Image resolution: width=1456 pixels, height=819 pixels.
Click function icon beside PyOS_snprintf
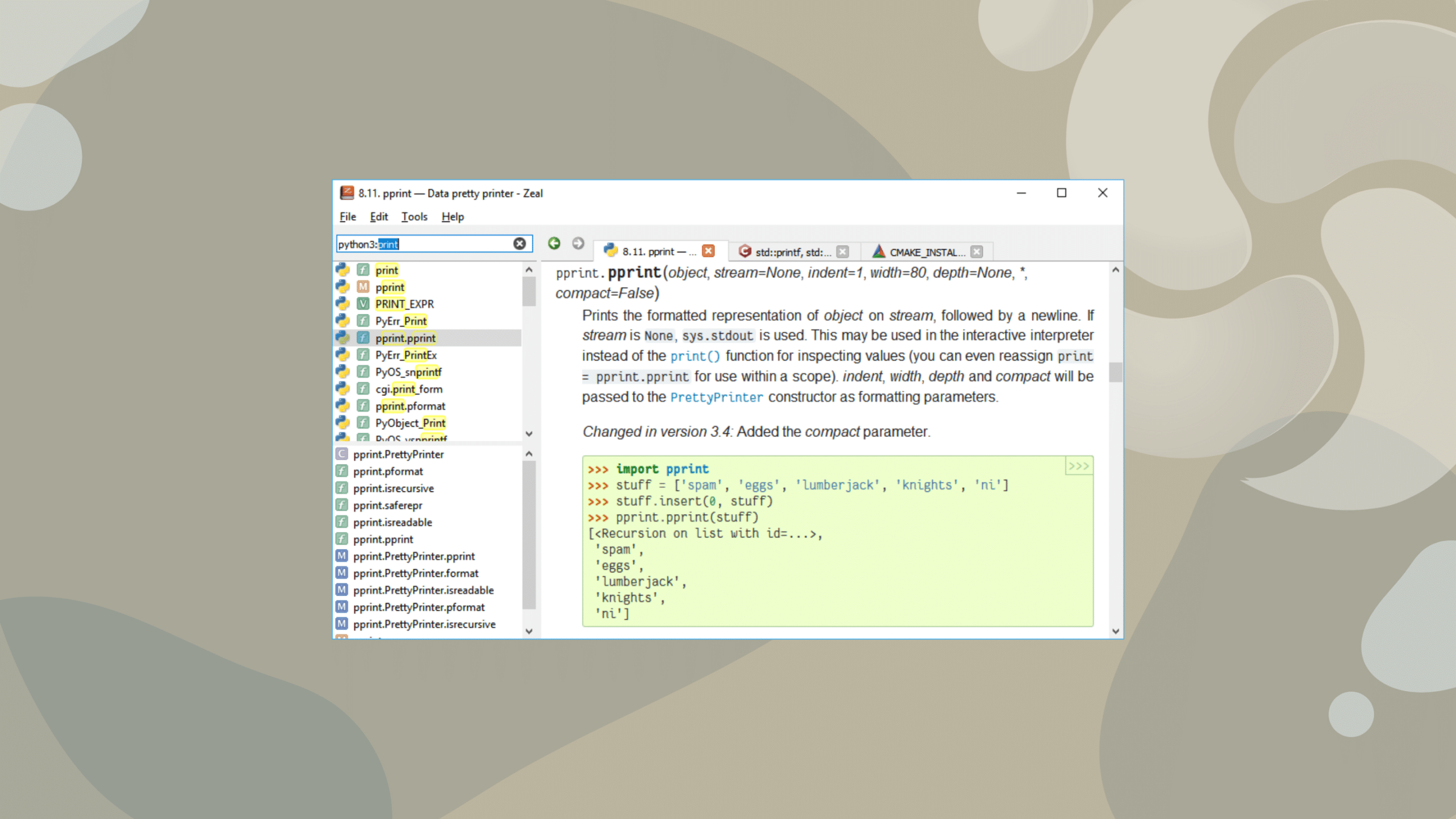pos(363,372)
